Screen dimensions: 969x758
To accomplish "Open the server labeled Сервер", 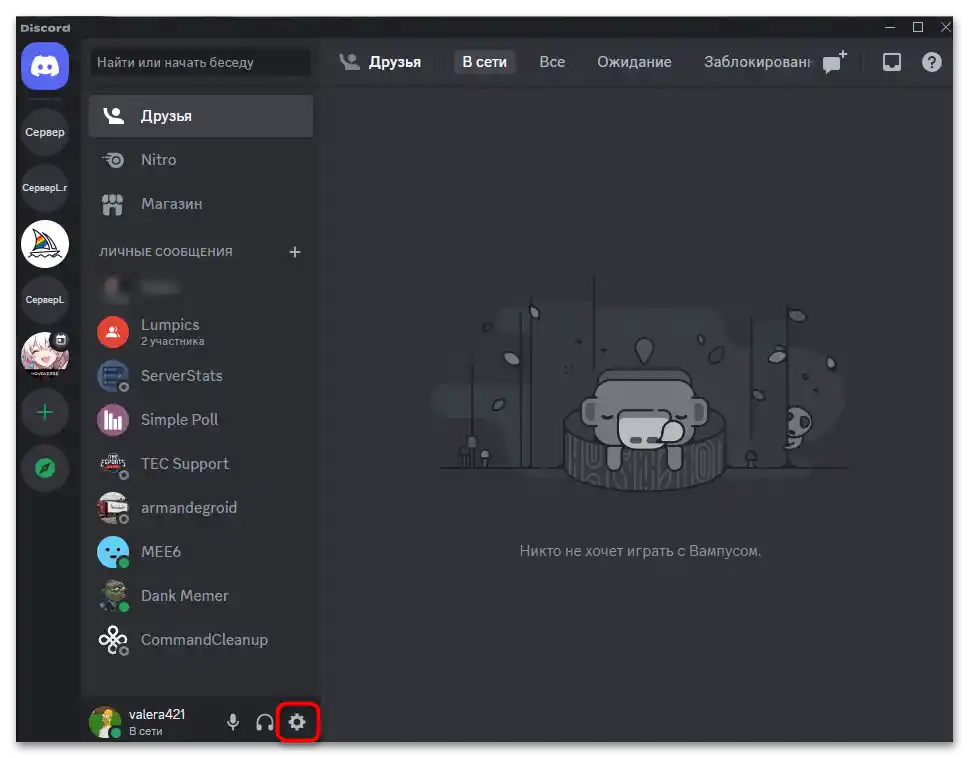I will pos(45,132).
